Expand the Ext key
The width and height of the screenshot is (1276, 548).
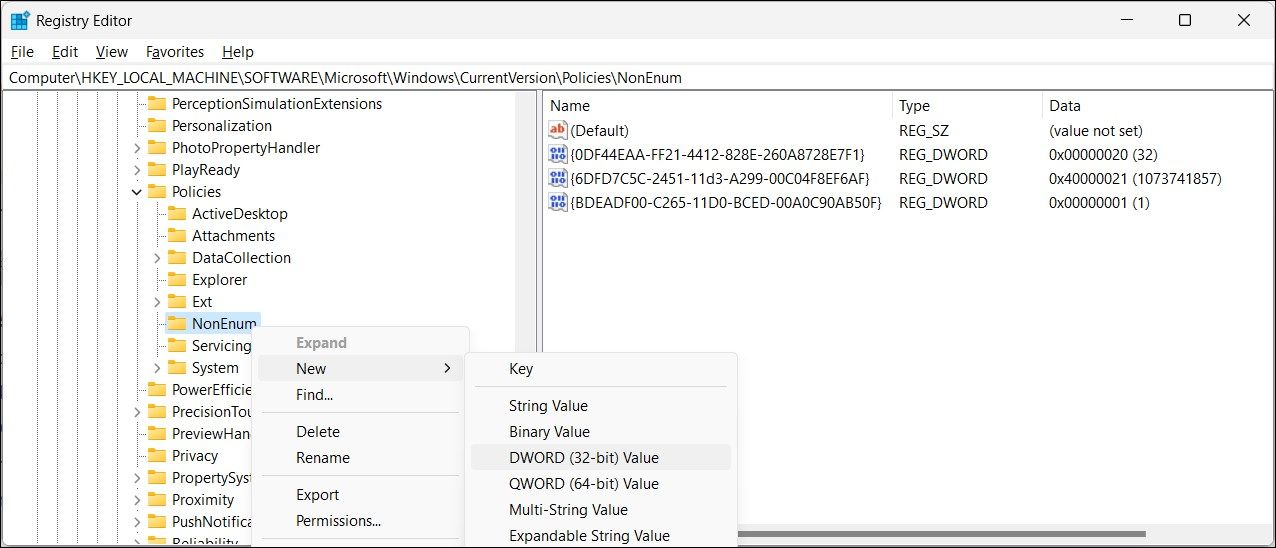[158, 301]
